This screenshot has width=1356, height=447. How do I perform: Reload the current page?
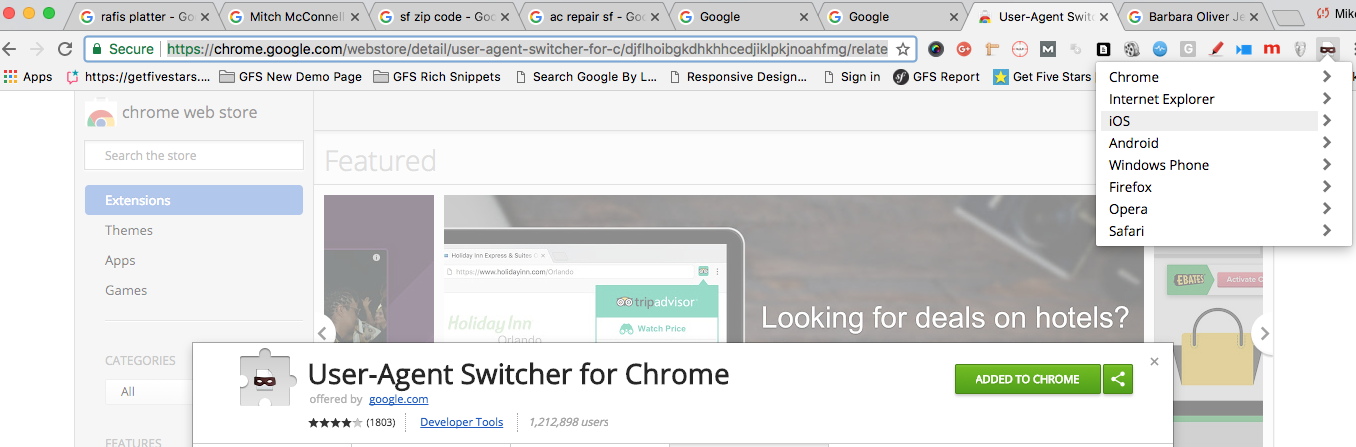coord(65,49)
